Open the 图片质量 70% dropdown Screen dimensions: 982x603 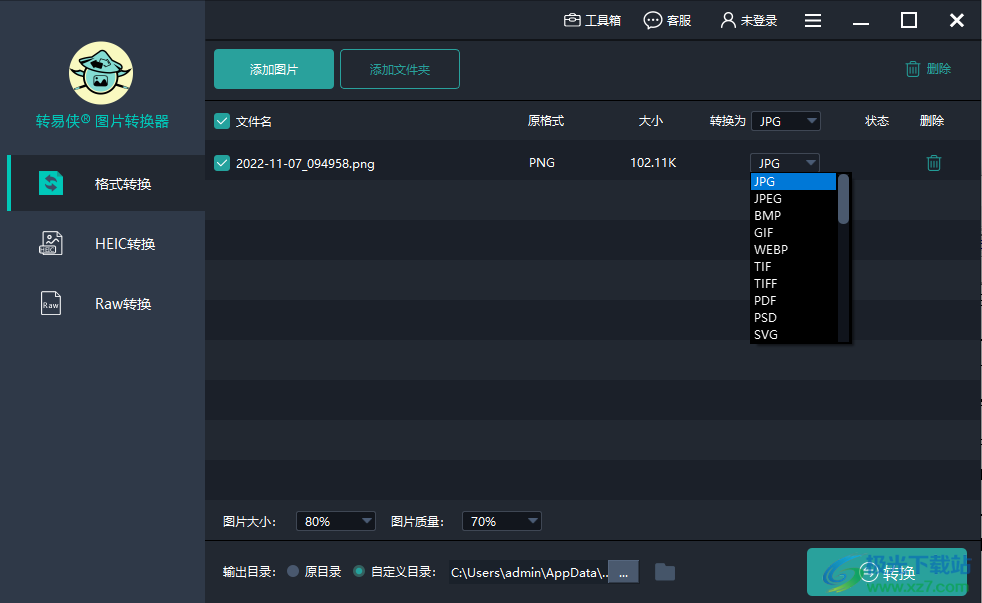[501, 520]
